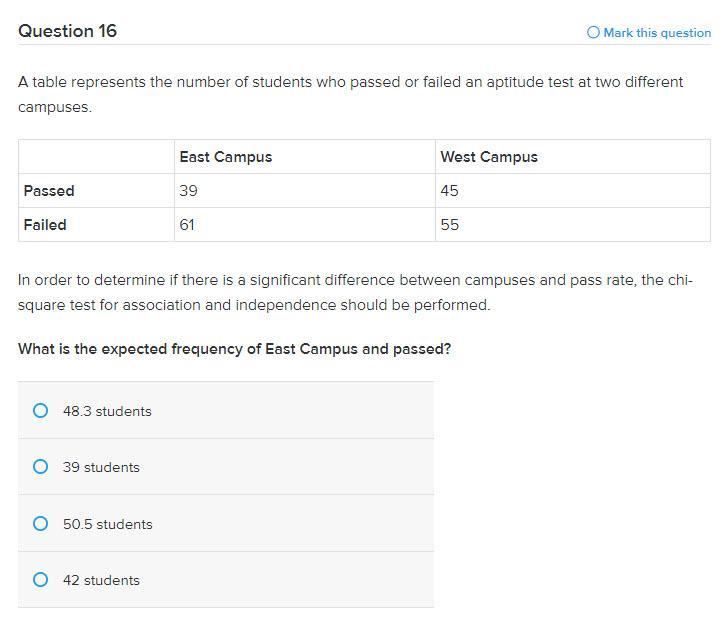Click the '42 students' answer label text
The image size is (725, 636).
pos(101,580)
